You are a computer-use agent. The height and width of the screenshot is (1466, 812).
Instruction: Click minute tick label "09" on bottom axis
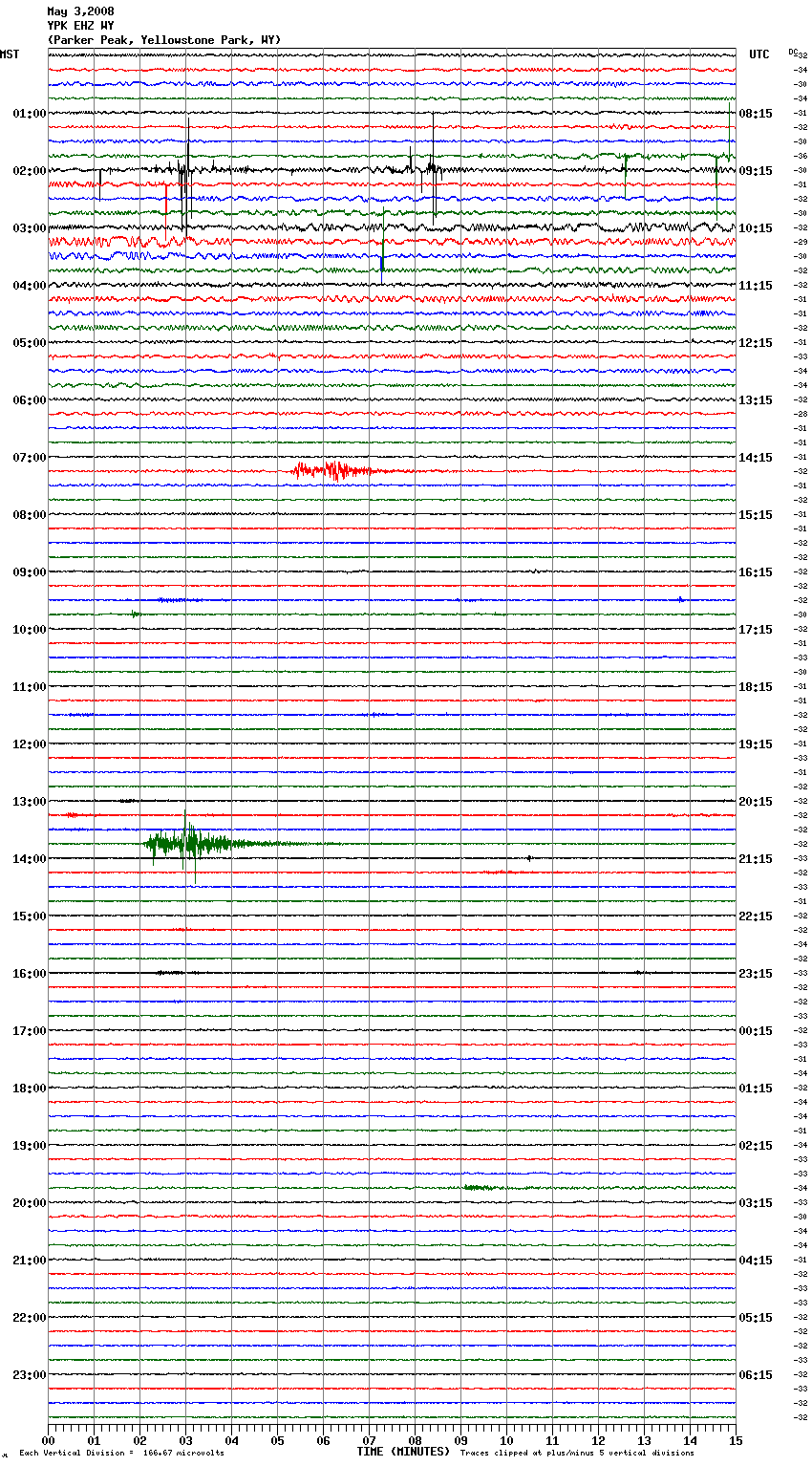pyautogui.click(x=460, y=1440)
